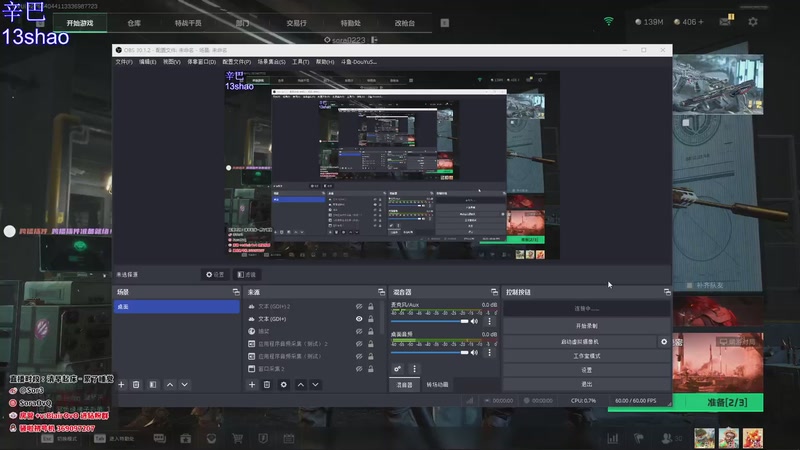Select the 桌面 scene in scene list

pyautogui.click(x=177, y=307)
